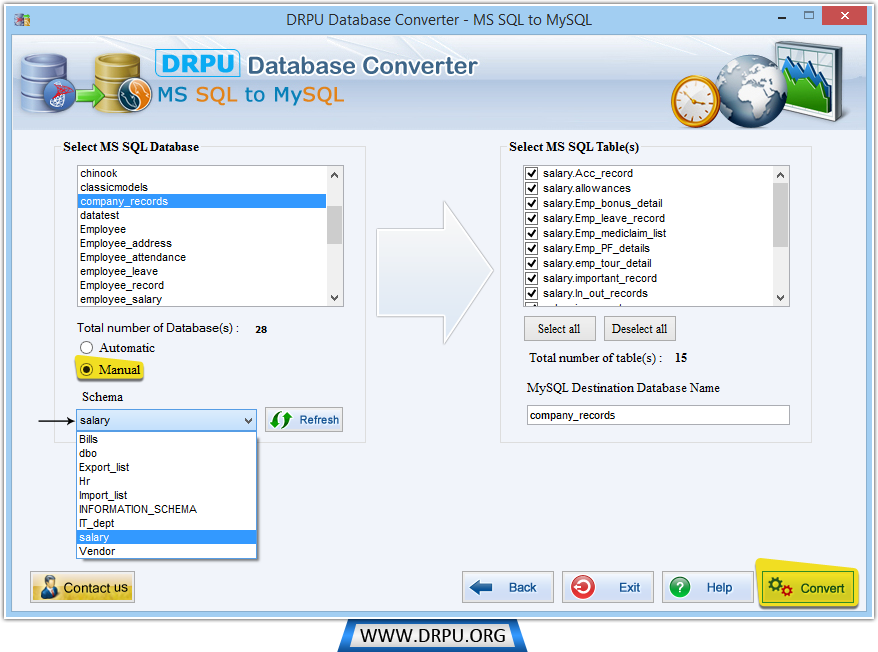
Task: Click Deselect all tables button
Action: click(x=639, y=329)
